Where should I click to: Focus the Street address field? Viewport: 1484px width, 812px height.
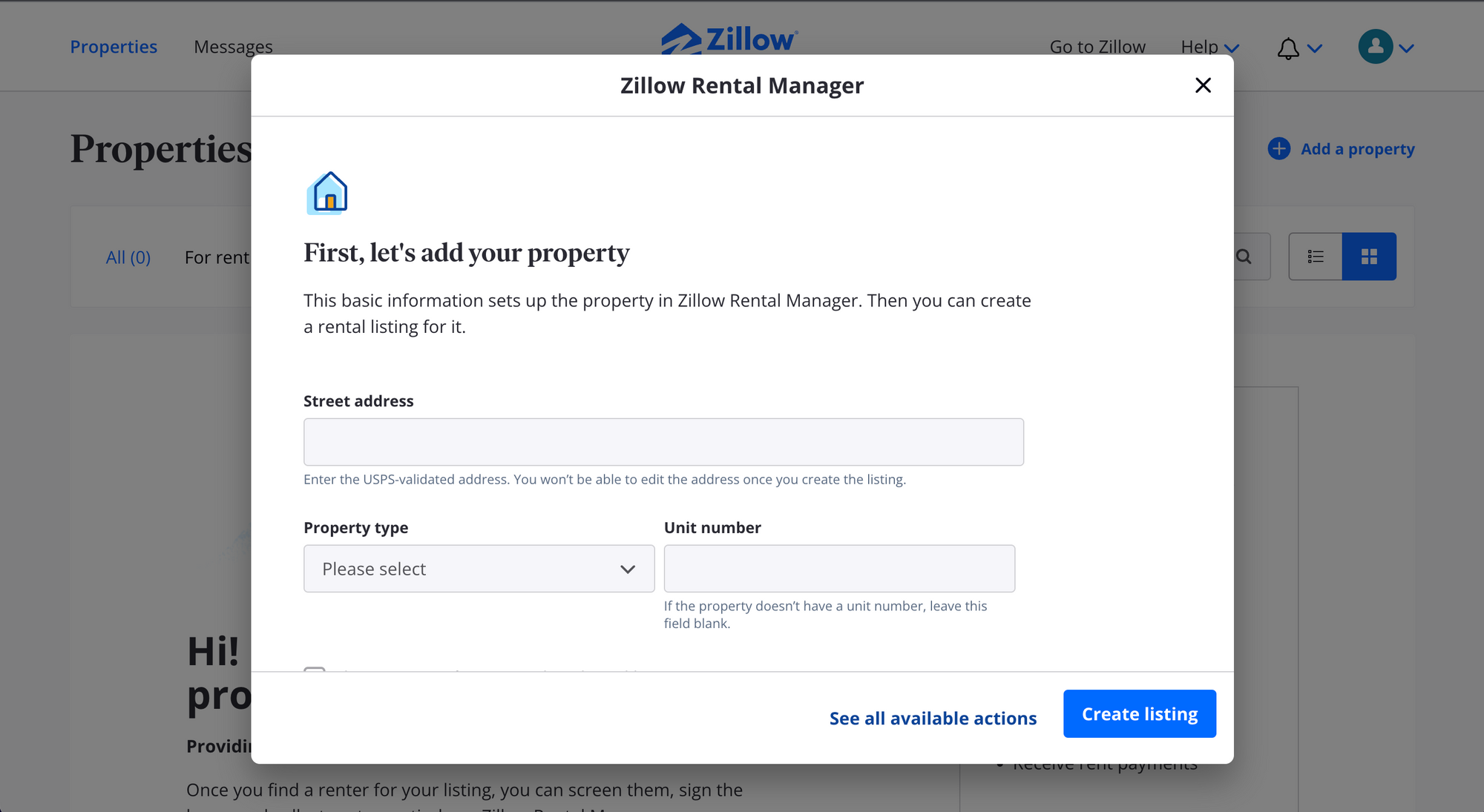click(x=663, y=442)
